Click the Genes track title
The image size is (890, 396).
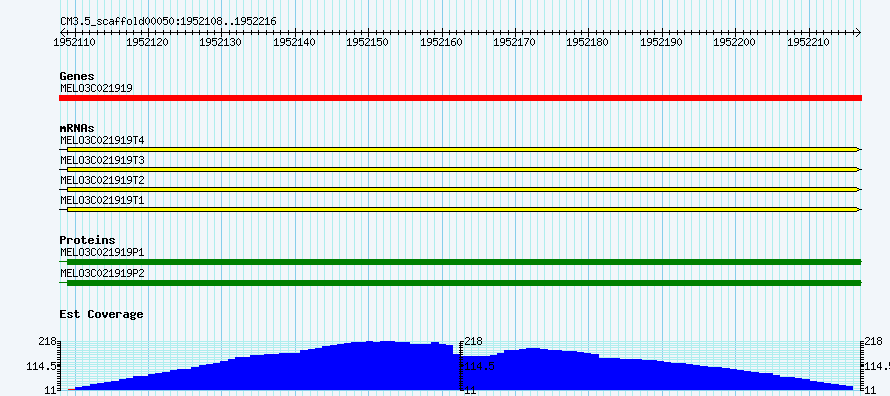click(x=77, y=76)
